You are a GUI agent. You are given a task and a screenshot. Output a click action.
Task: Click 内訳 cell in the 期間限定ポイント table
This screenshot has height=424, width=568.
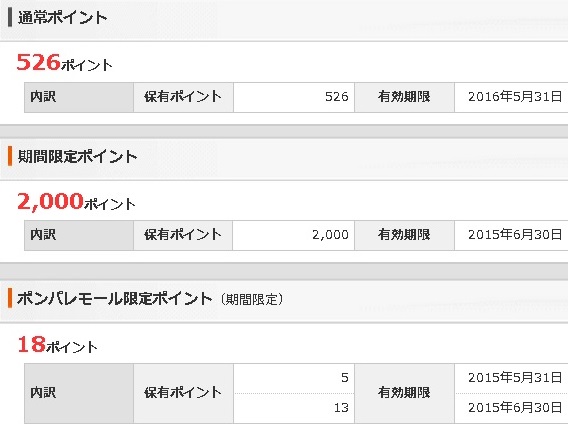[79, 235]
